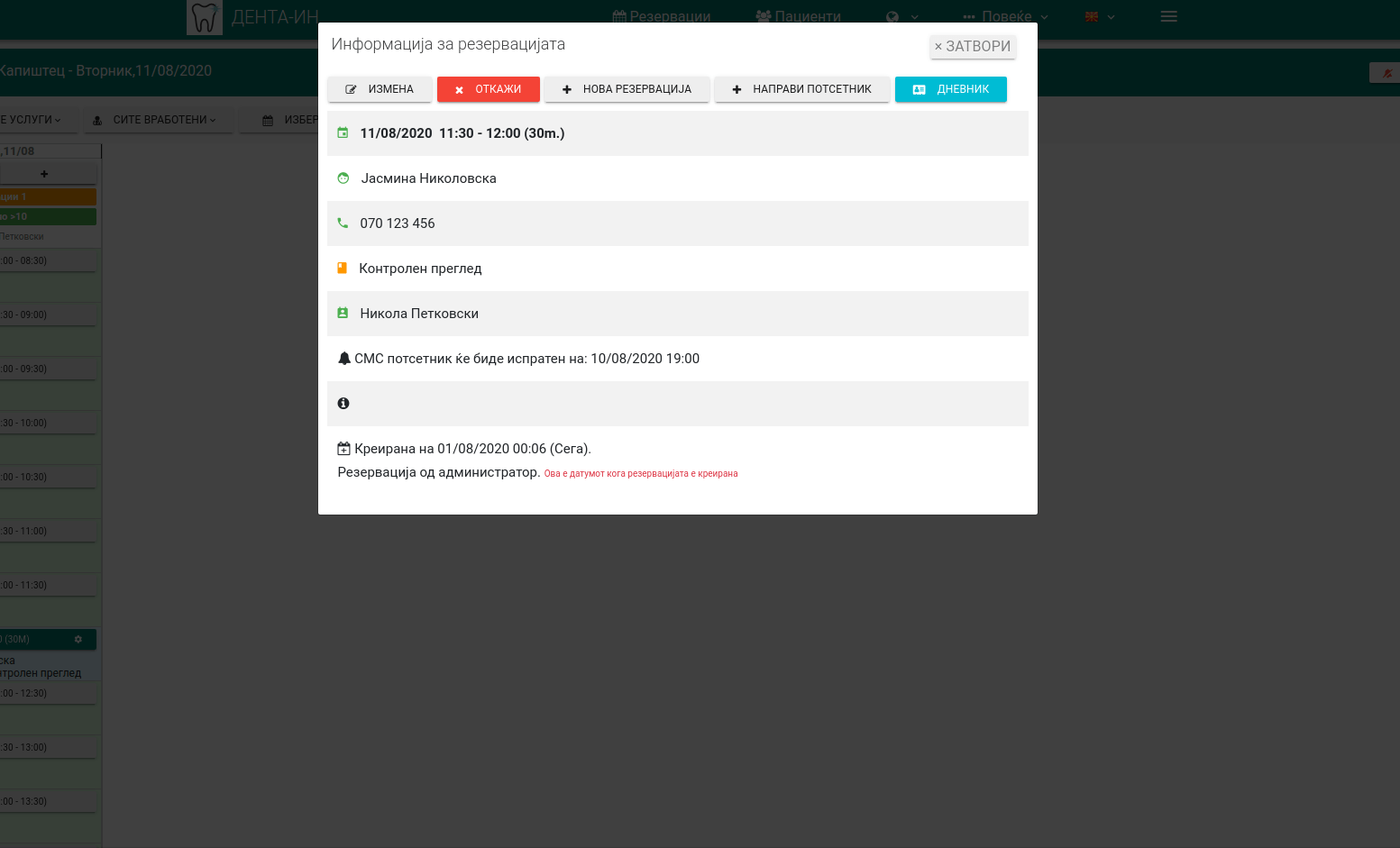Click the info circle icon
The height and width of the screenshot is (848, 1400).
(x=343, y=404)
